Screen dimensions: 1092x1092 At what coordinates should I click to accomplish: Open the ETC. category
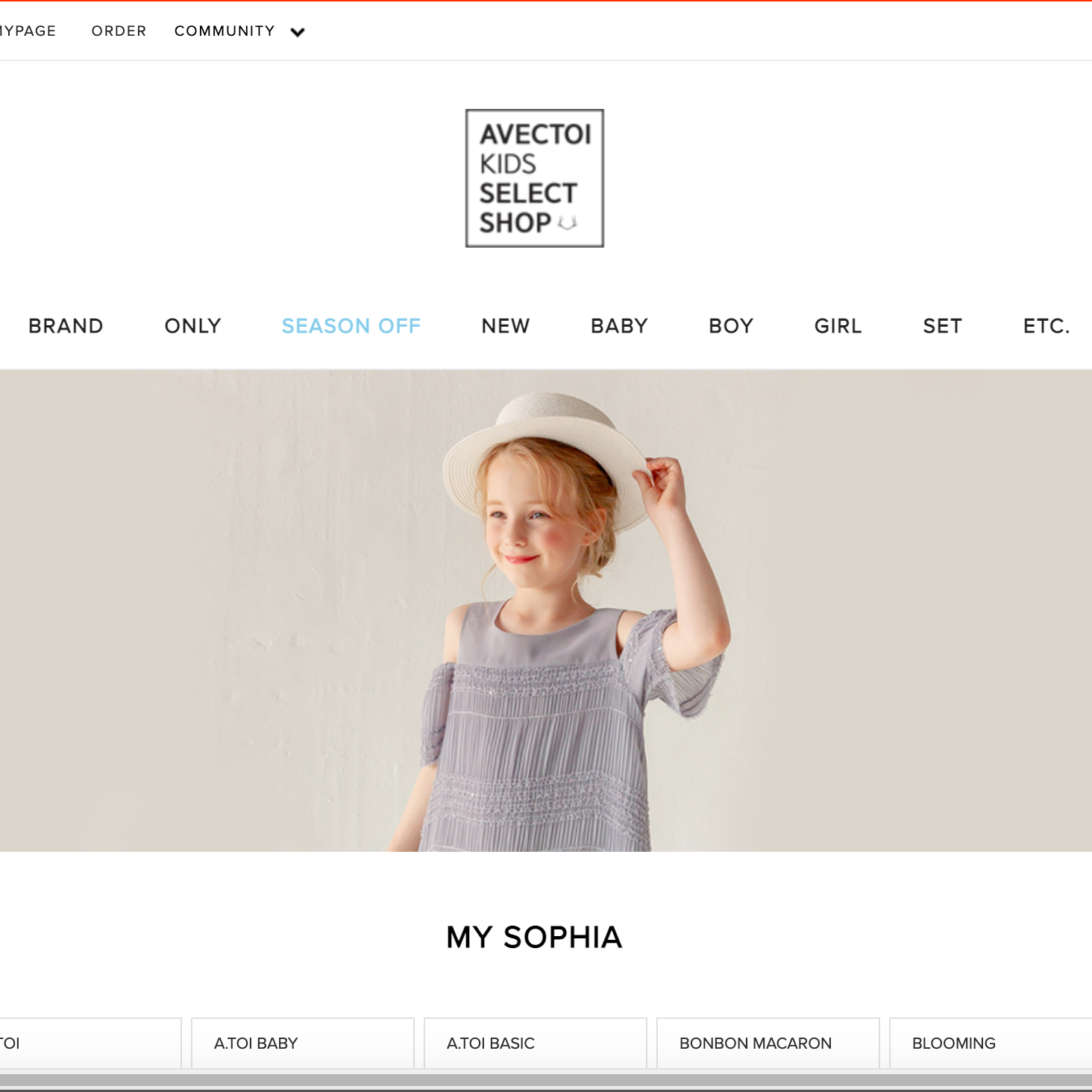(x=1046, y=326)
